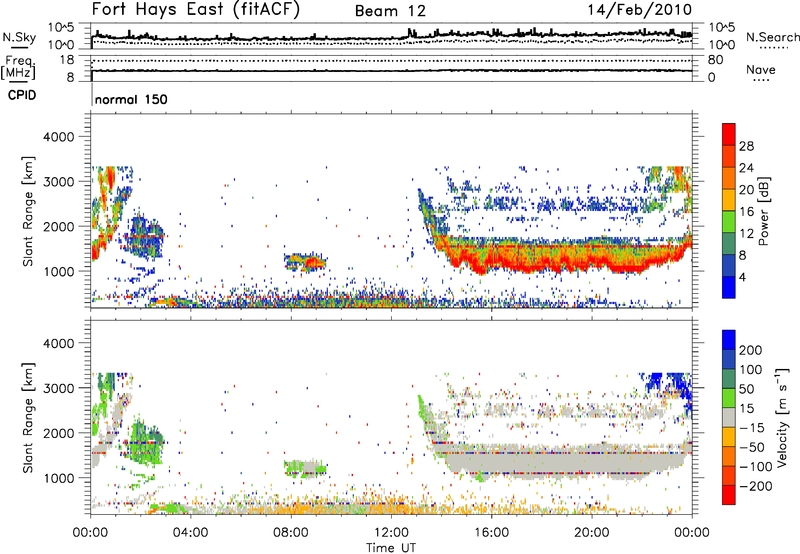Click the "3000" tick on the velocity panel
800x554 pixels.
click(58, 388)
